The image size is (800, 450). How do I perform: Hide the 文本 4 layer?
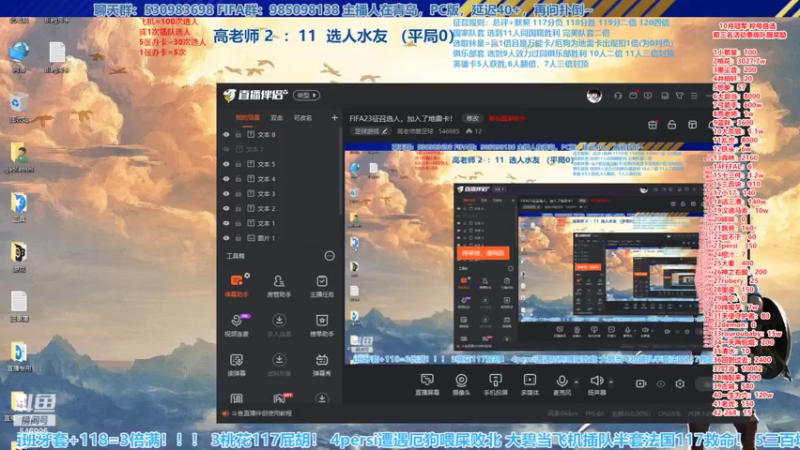(x=226, y=179)
